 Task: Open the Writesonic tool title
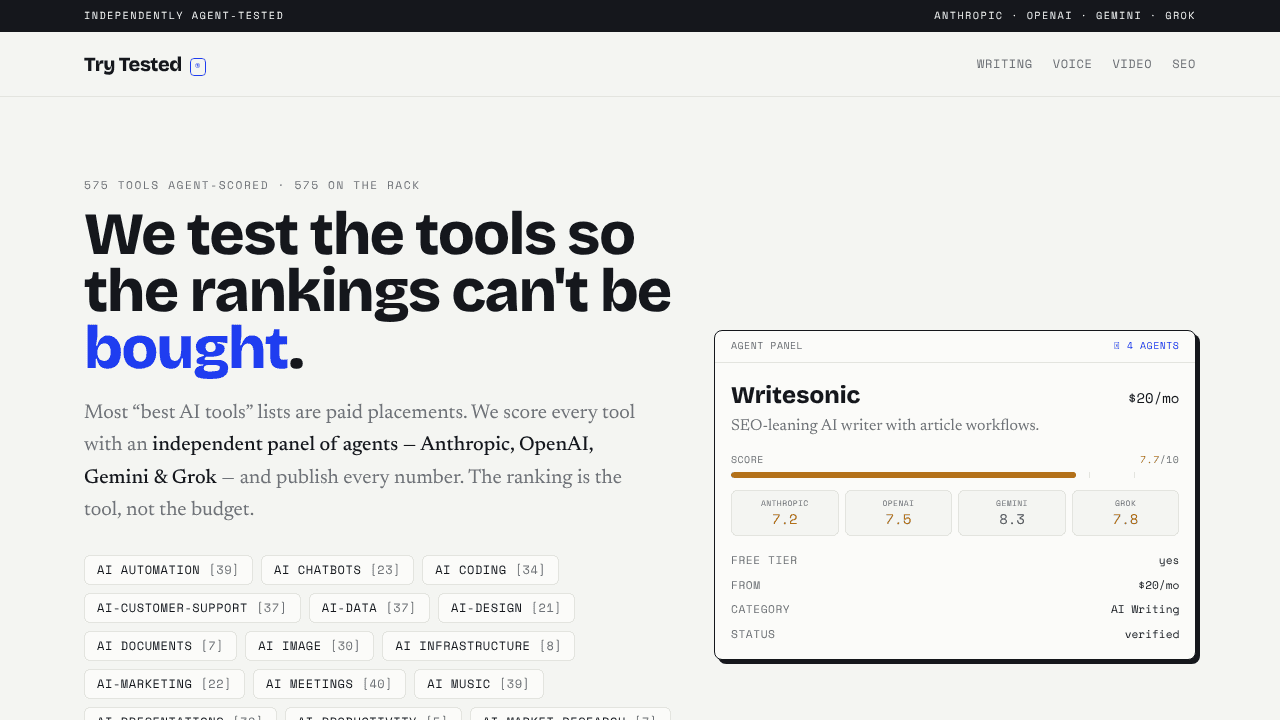[x=795, y=395]
